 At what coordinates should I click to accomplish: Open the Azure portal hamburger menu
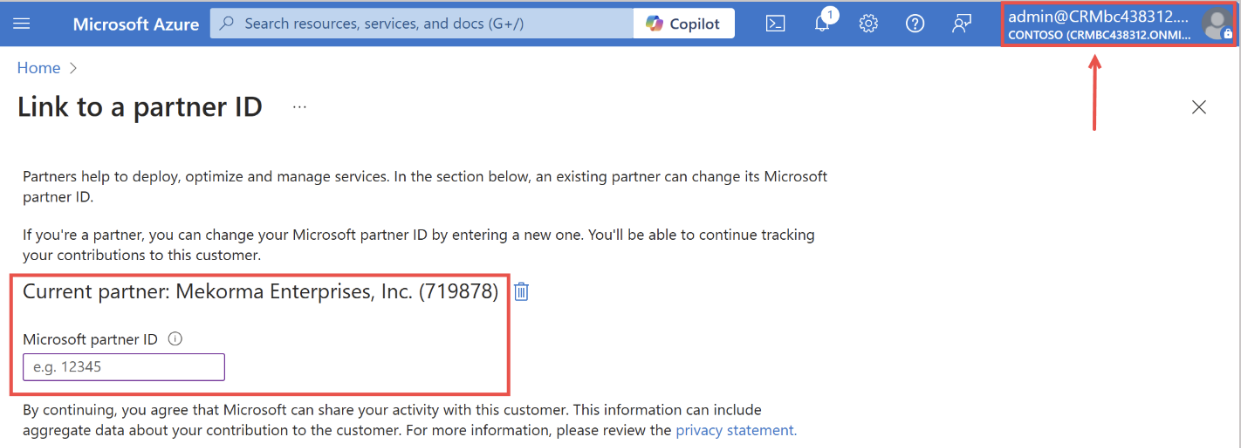click(x=21, y=23)
